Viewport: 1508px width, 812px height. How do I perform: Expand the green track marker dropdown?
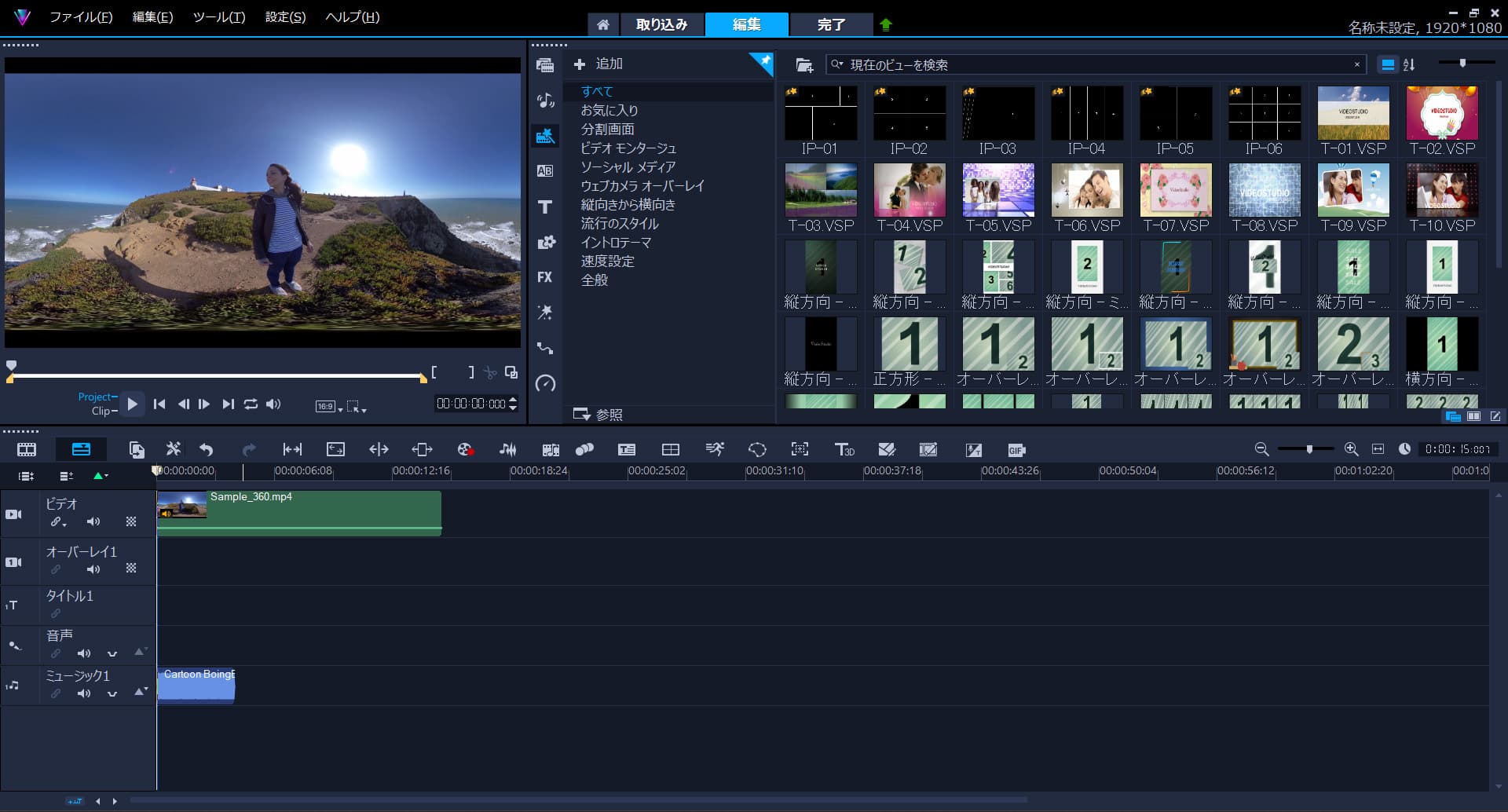(101, 475)
